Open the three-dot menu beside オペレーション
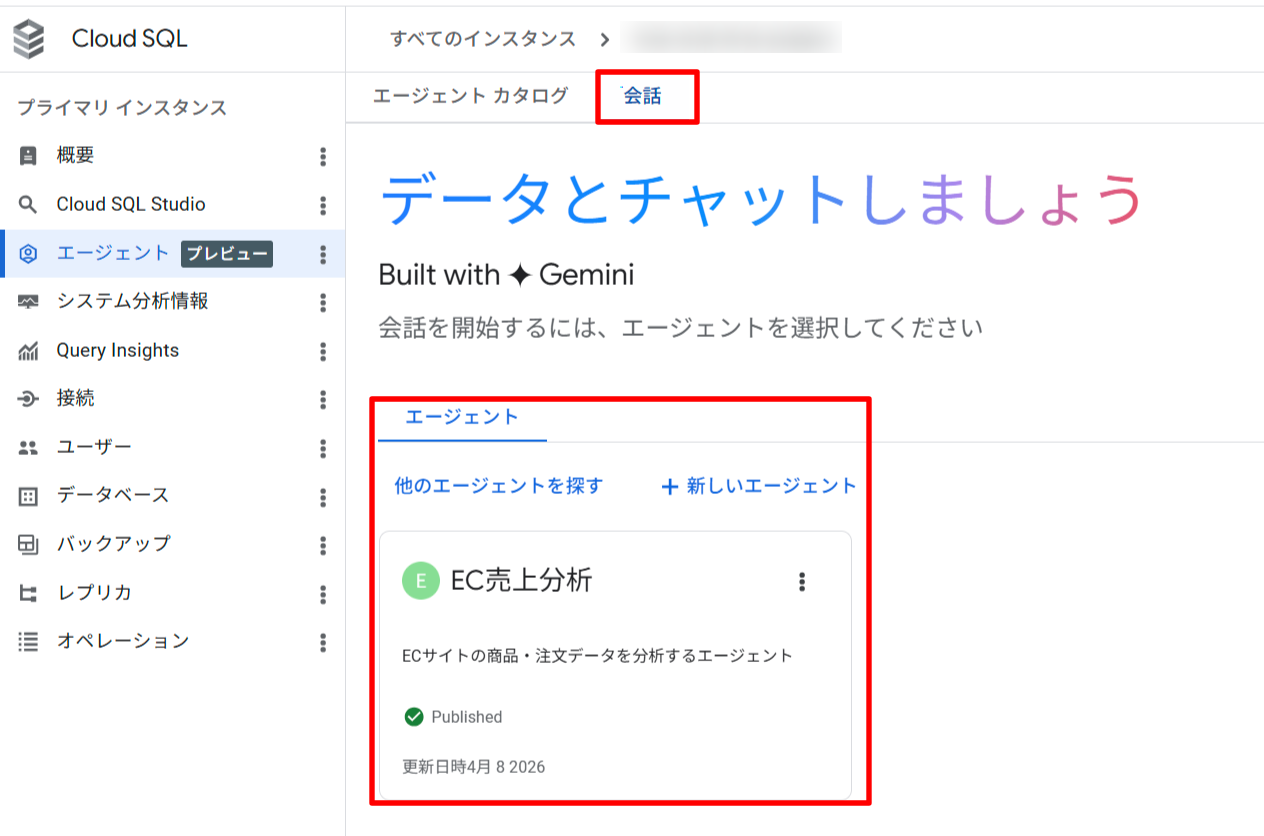Viewport: 1264px width, 836px height. pos(324,641)
